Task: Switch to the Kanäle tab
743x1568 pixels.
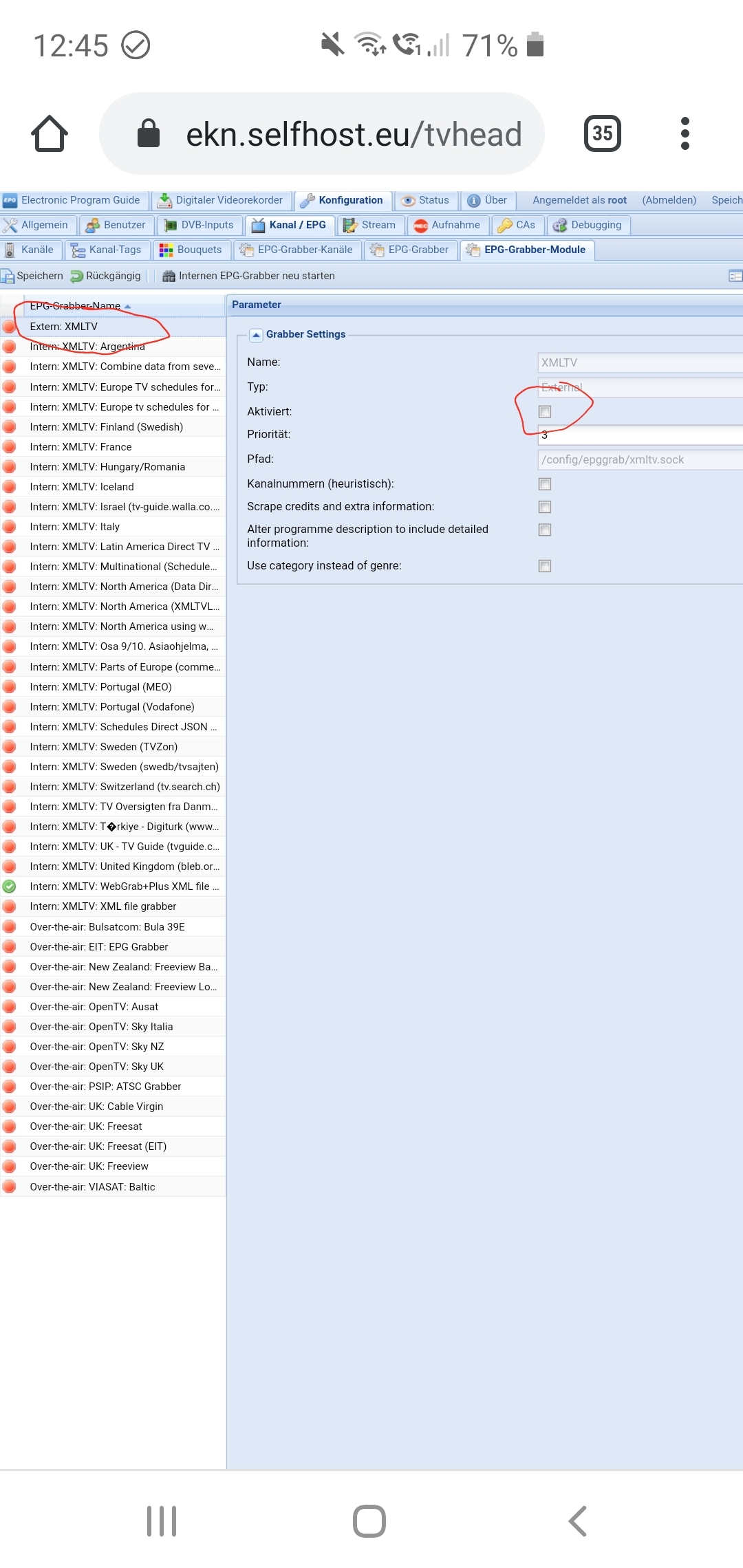Action: tap(30, 250)
